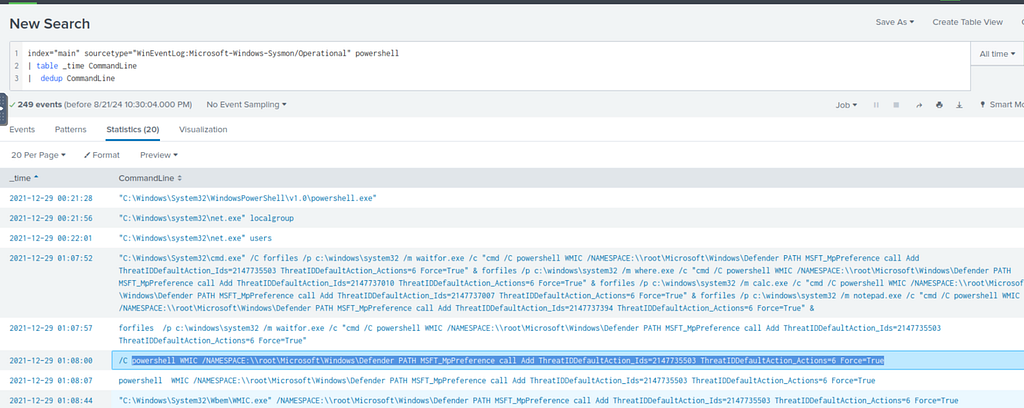Click the 01:08:07 powershell WMIC CommandLine
Image resolution: width=1024 pixels, height=408 pixels.
click(x=497, y=380)
